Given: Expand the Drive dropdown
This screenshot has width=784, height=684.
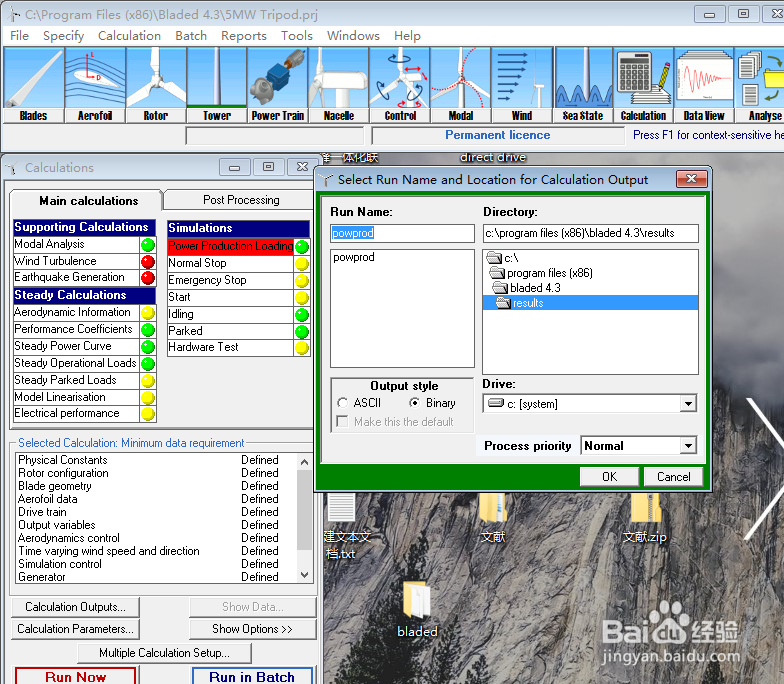Looking at the screenshot, I should click(x=688, y=404).
